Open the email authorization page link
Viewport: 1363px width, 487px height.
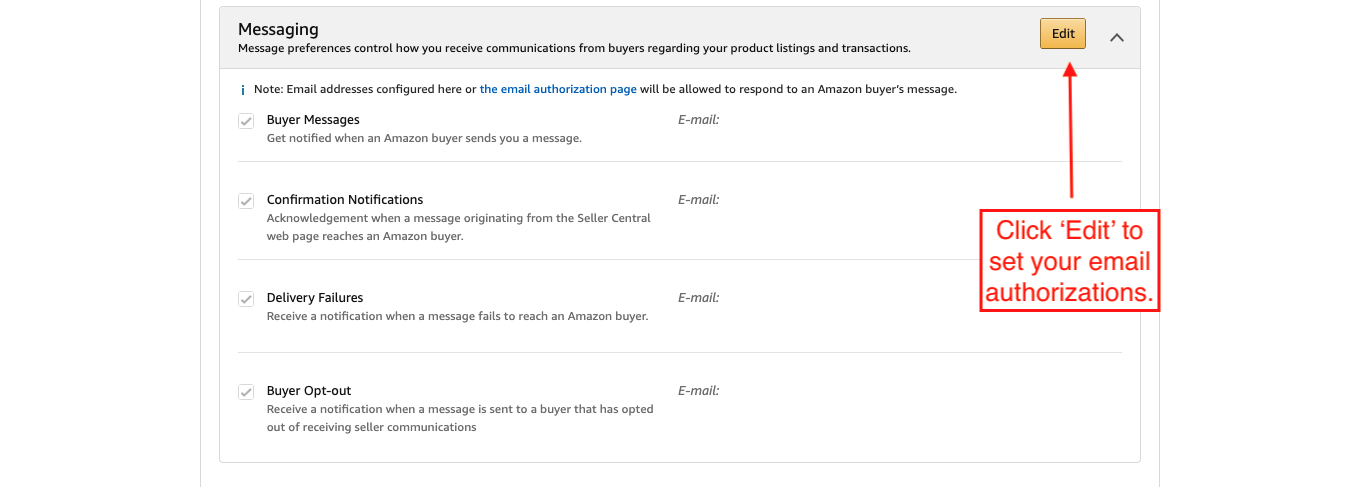558,89
